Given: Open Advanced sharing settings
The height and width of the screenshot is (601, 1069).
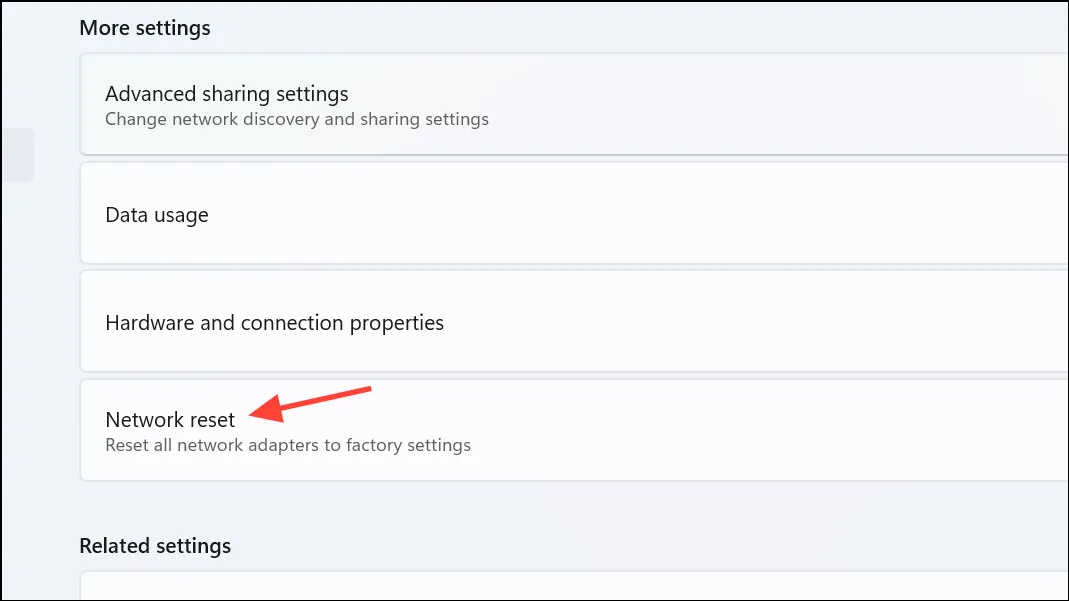Looking at the screenshot, I should (x=574, y=104).
